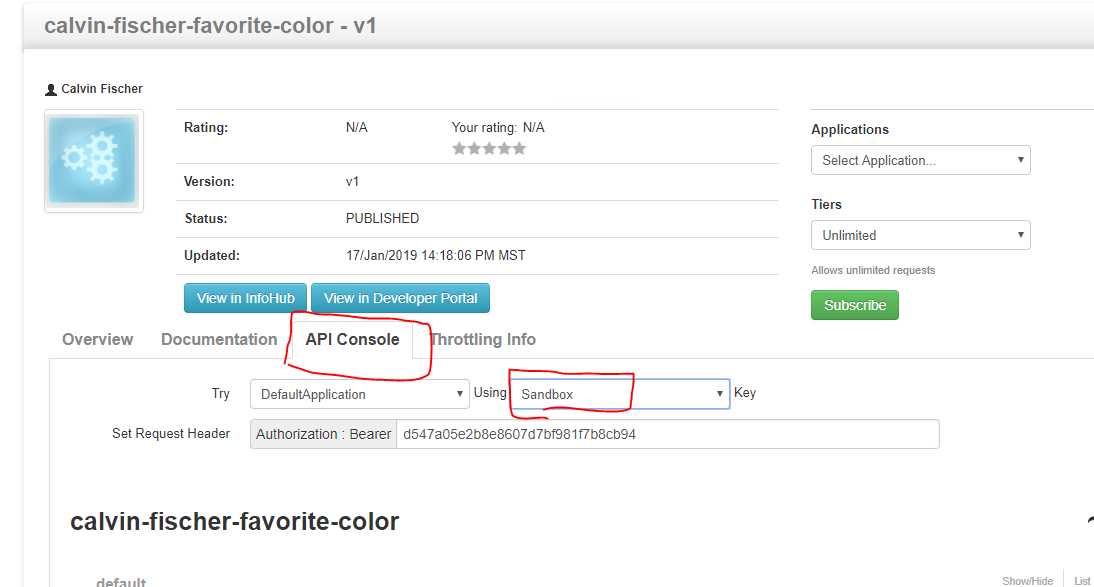
Task: Click the default operations group heading
Action: [x=121, y=581]
